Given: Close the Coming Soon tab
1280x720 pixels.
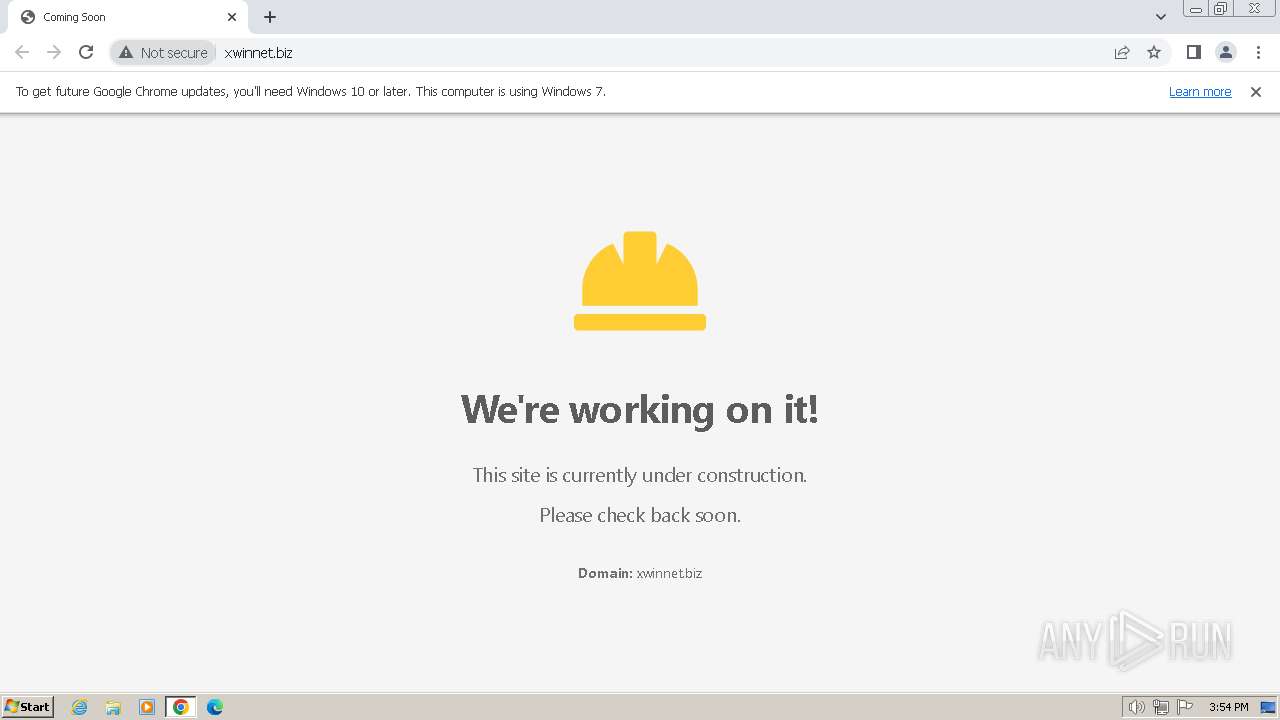Looking at the screenshot, I should coord(232,17).
